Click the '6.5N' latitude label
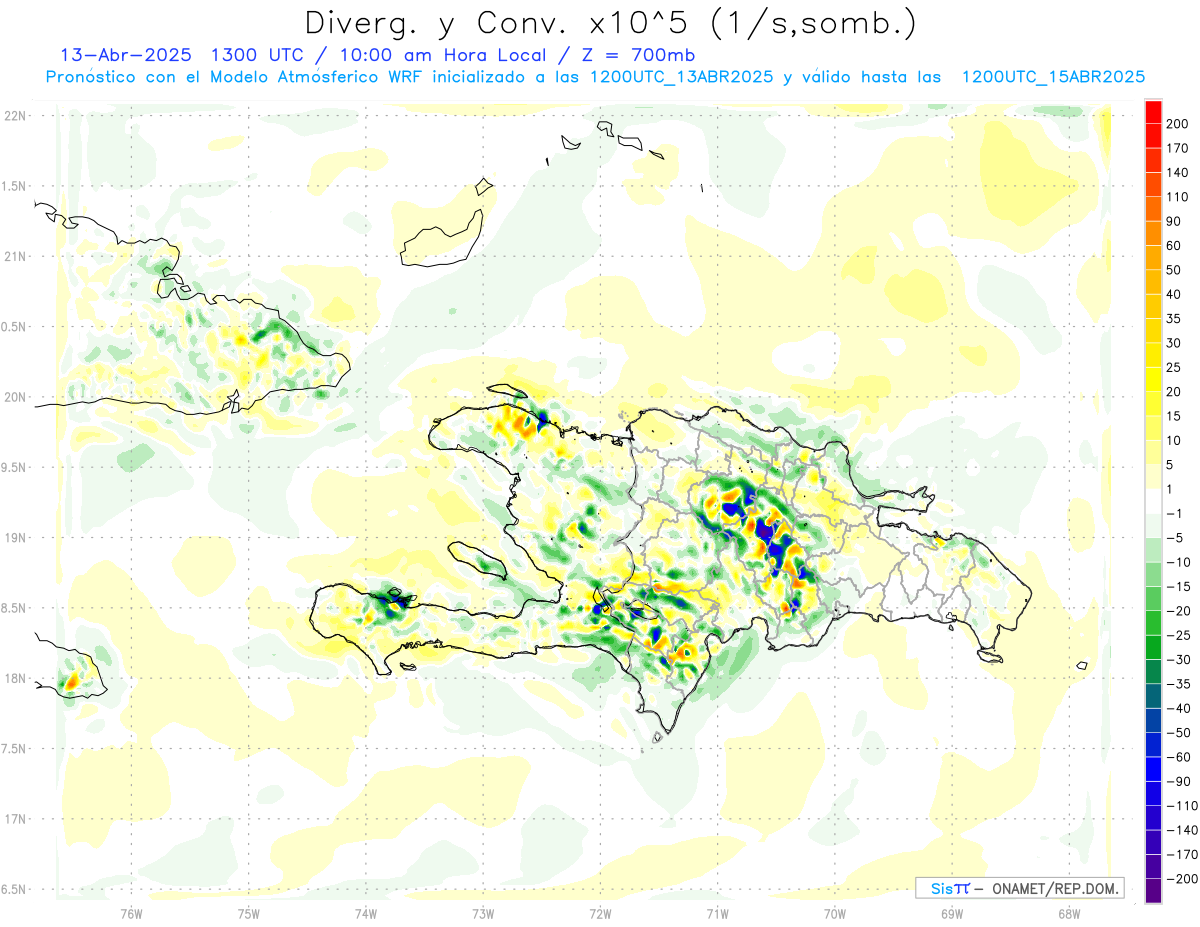1200x927 pixels. (x=13, y=889)
